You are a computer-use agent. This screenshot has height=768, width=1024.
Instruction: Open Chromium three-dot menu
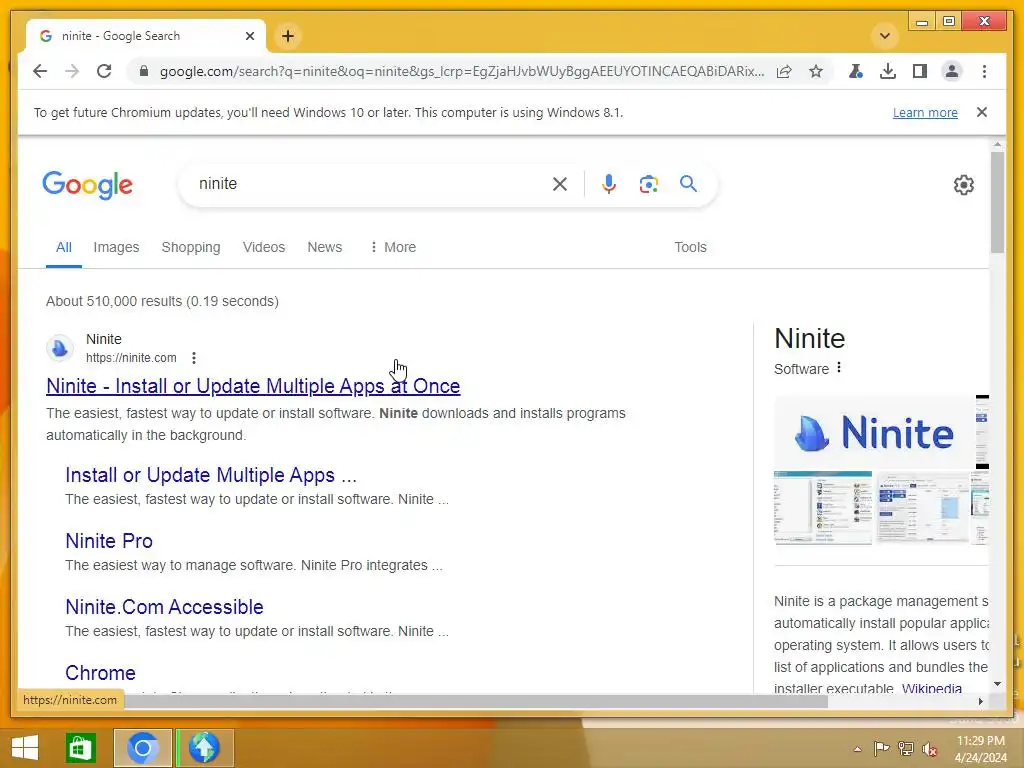coord(984,71)
